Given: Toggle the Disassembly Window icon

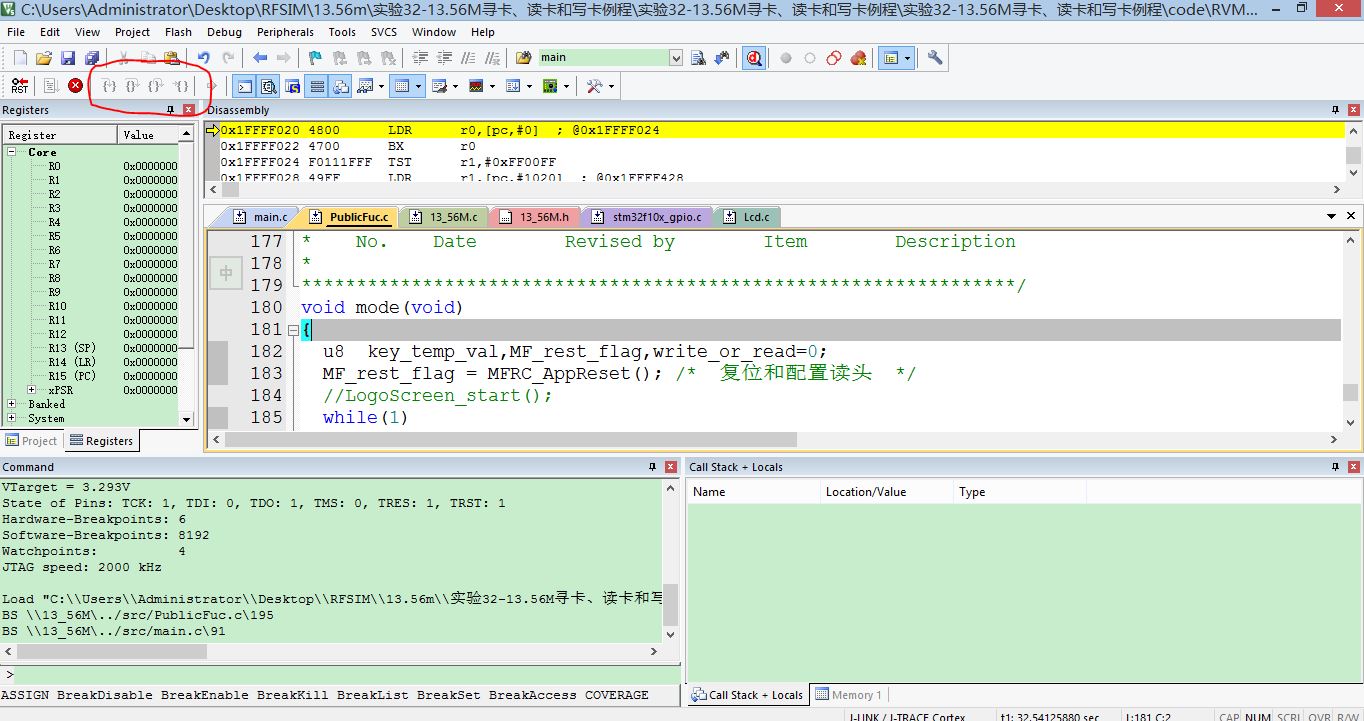Looking at the screenshot, I should [268, 86].
